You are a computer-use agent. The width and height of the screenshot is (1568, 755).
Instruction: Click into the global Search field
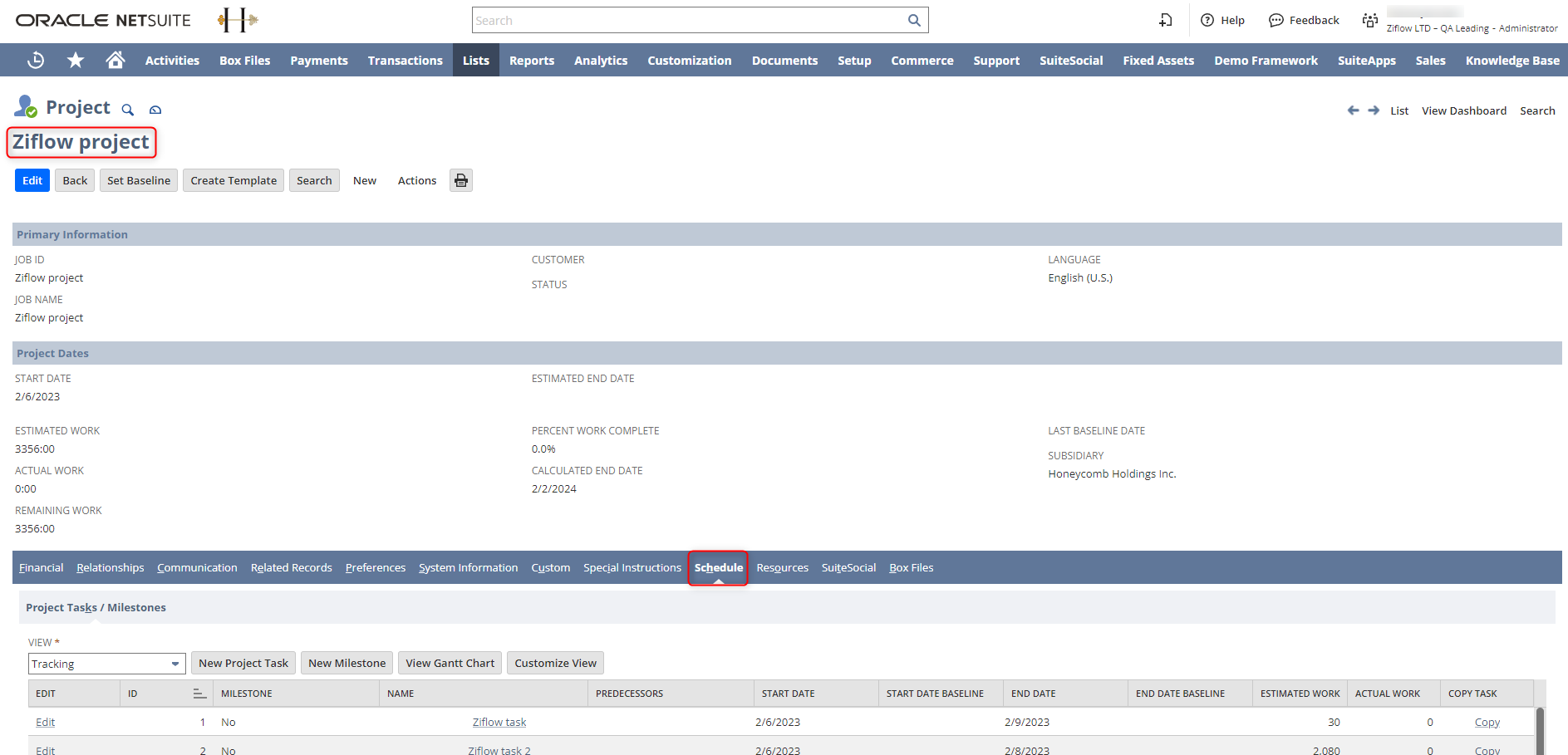click(x=689, y=20)
